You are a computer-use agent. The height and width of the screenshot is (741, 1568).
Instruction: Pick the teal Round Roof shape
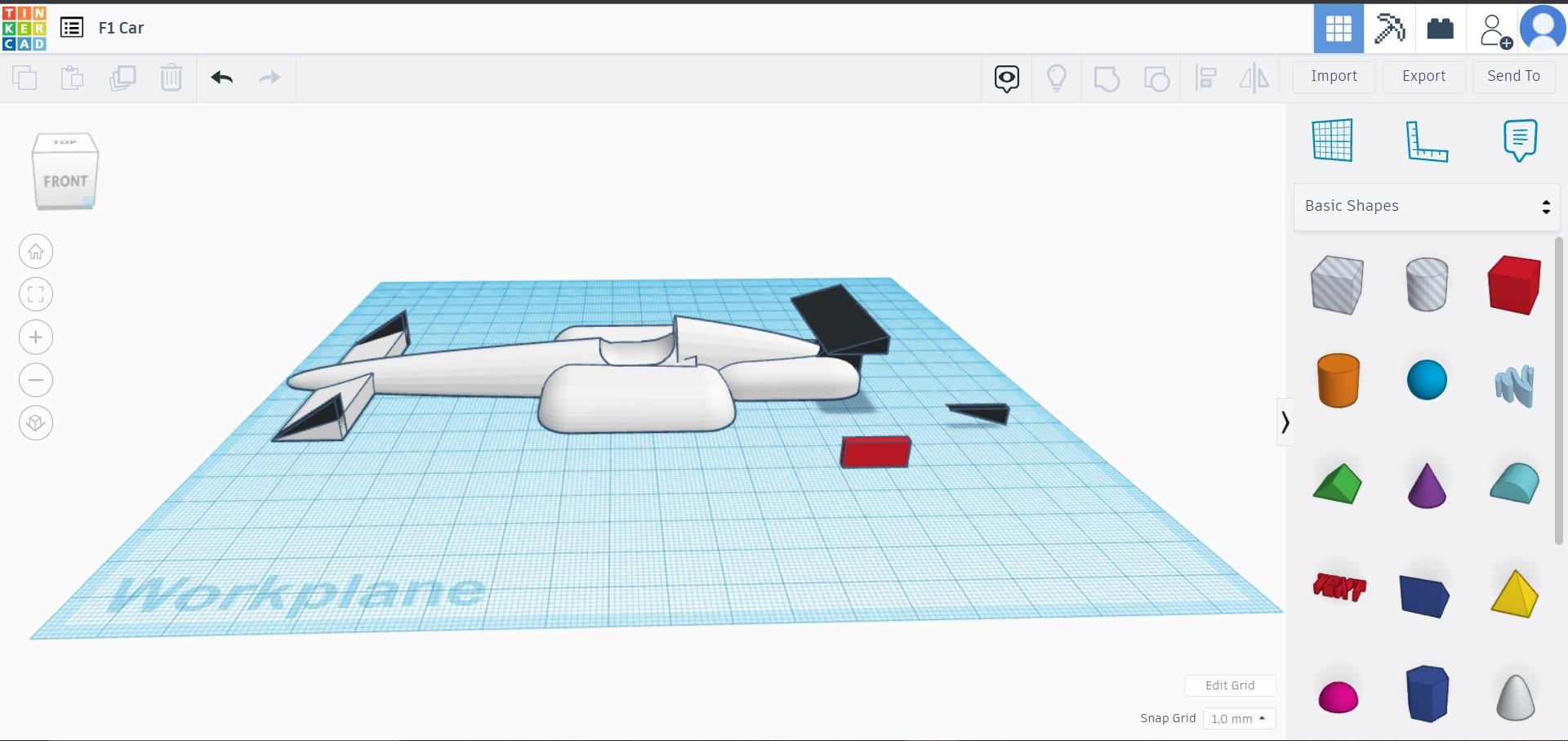(1515, 483)
